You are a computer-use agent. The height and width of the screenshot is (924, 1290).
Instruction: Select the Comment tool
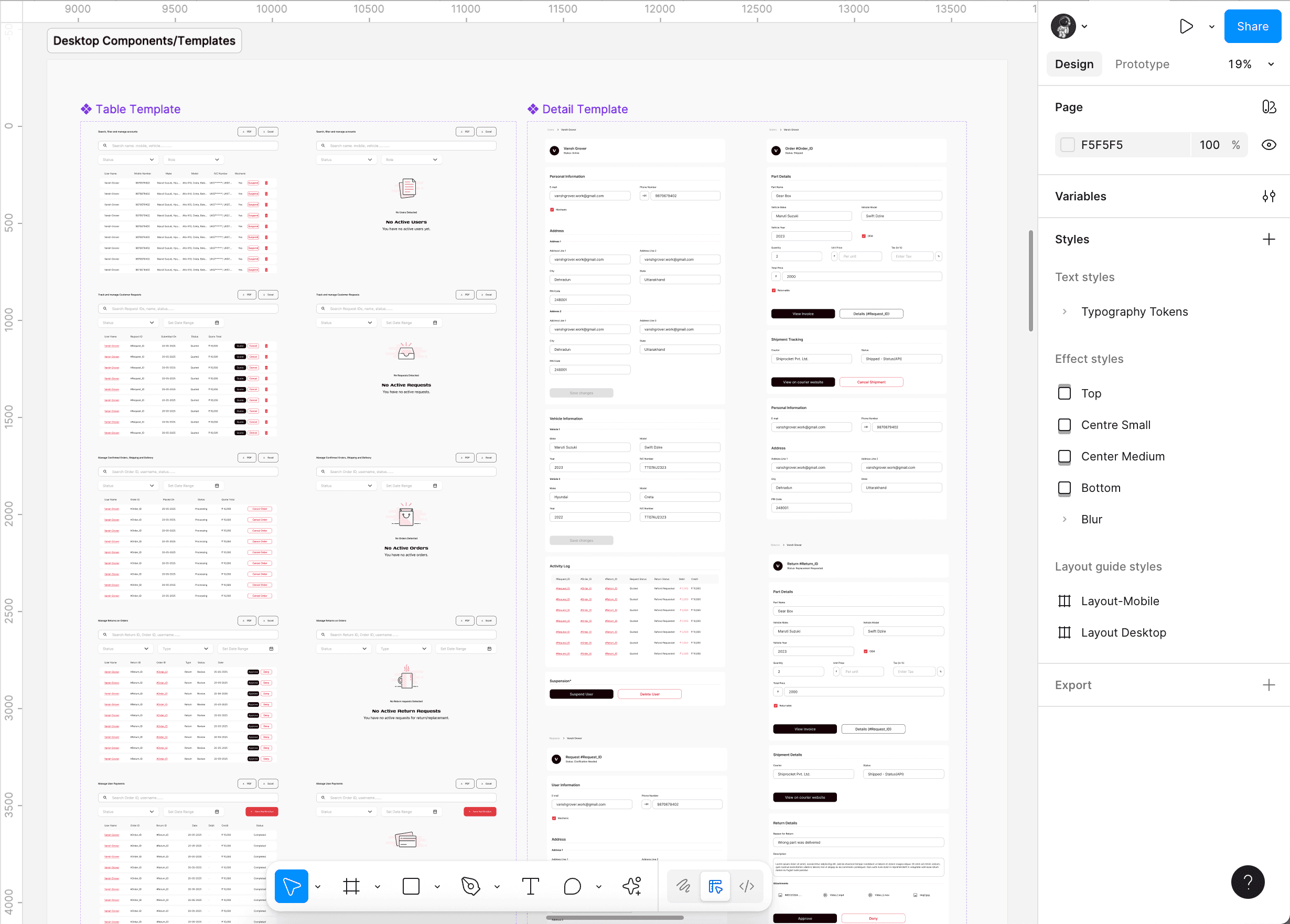(x=572, y=886)
